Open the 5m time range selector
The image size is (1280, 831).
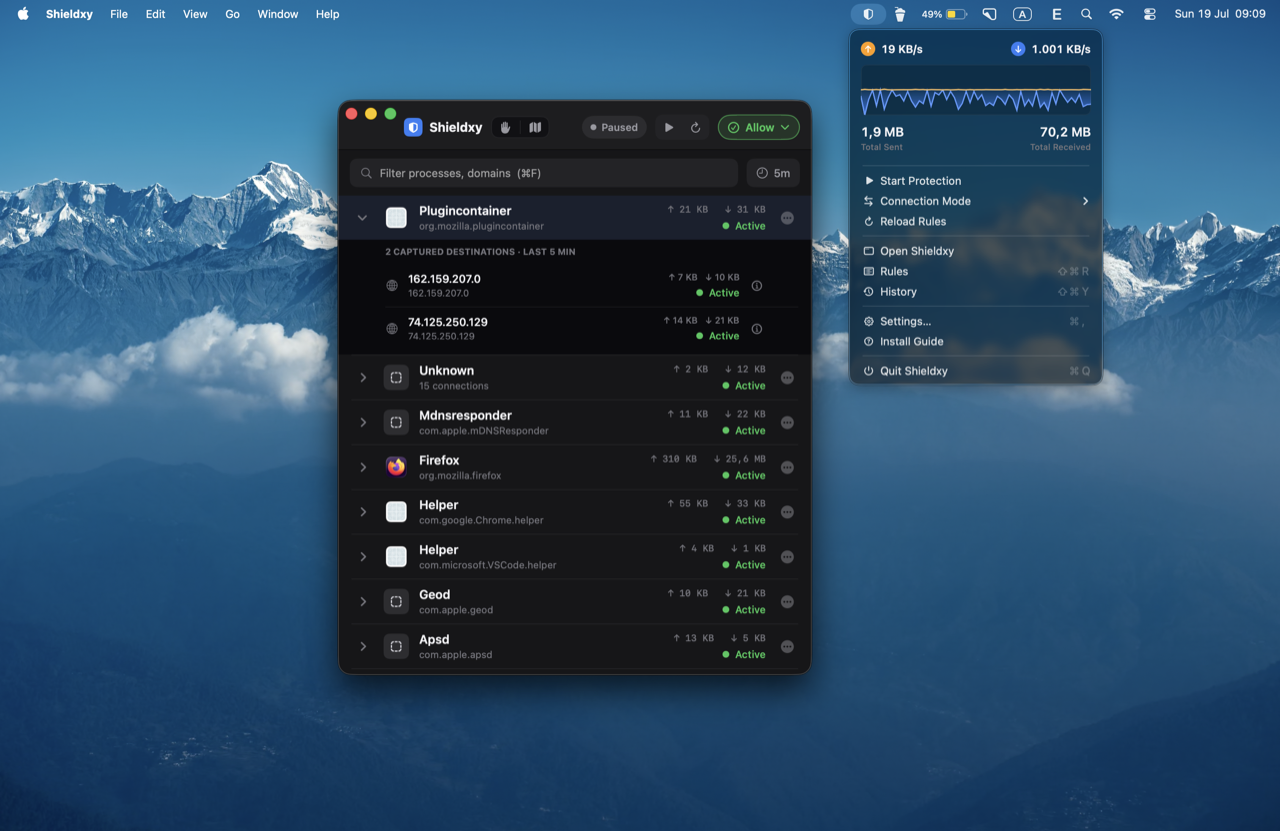point(773,173)
